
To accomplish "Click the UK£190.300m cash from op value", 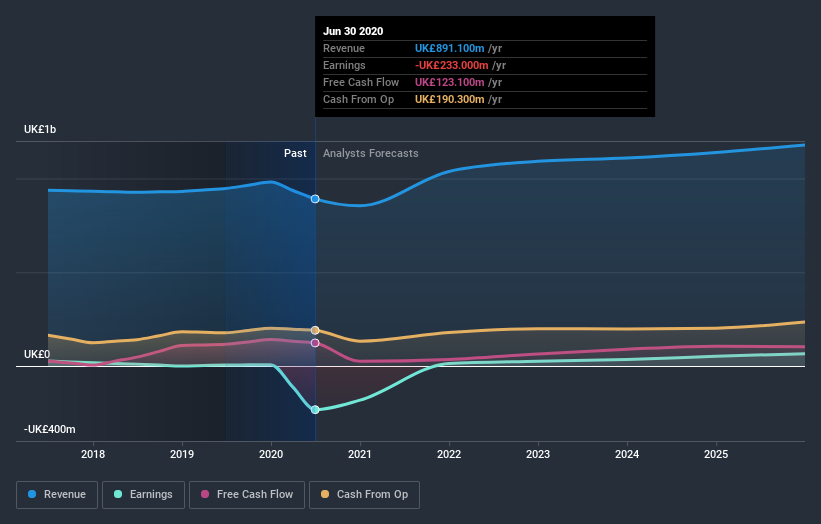I will coord(449,99).
